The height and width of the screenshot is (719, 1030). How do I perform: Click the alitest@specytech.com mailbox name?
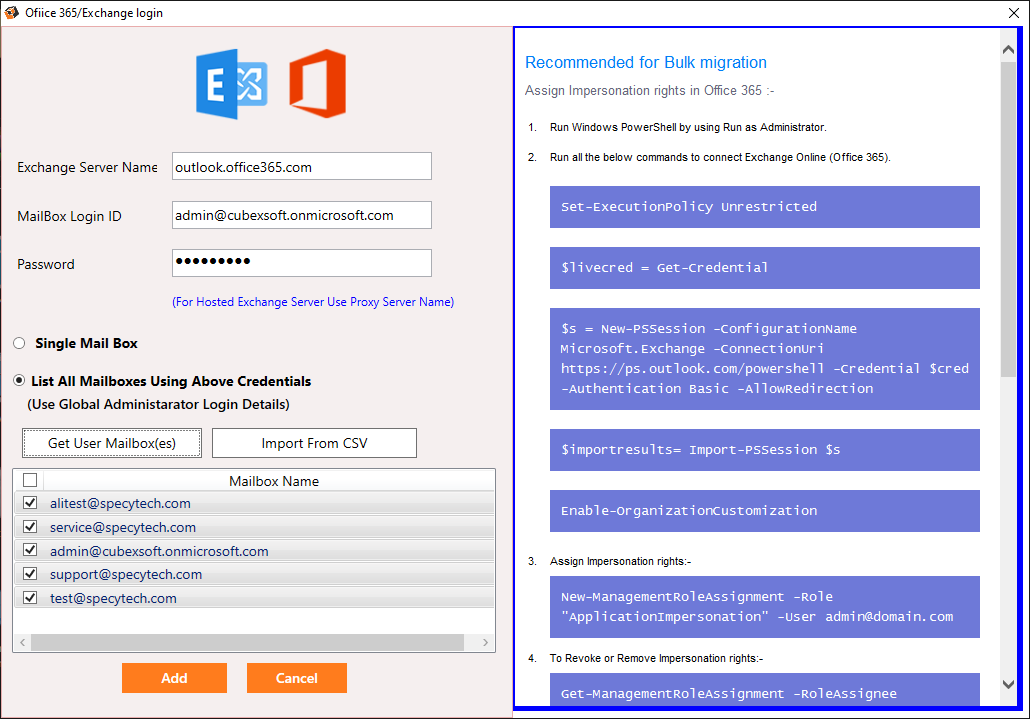coord(120,504)
